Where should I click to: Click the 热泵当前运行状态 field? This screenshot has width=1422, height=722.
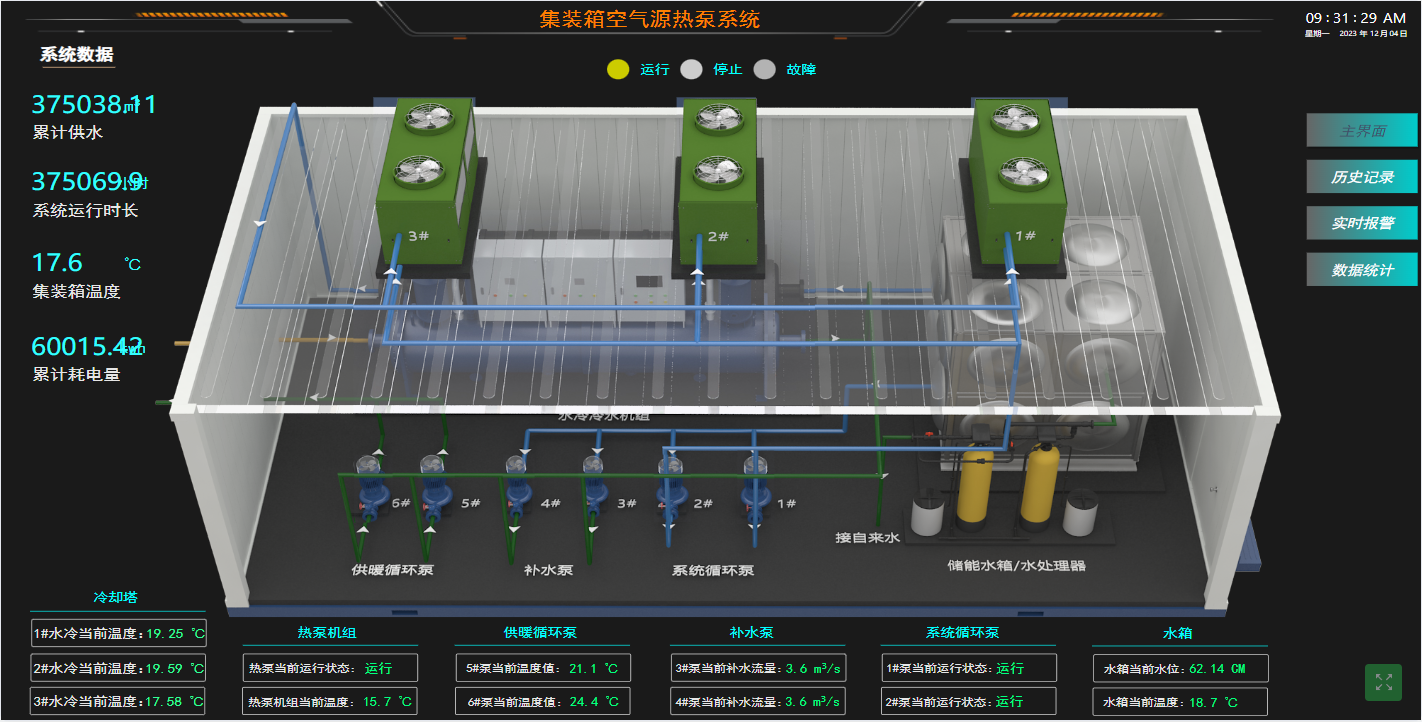click(330, 668)
